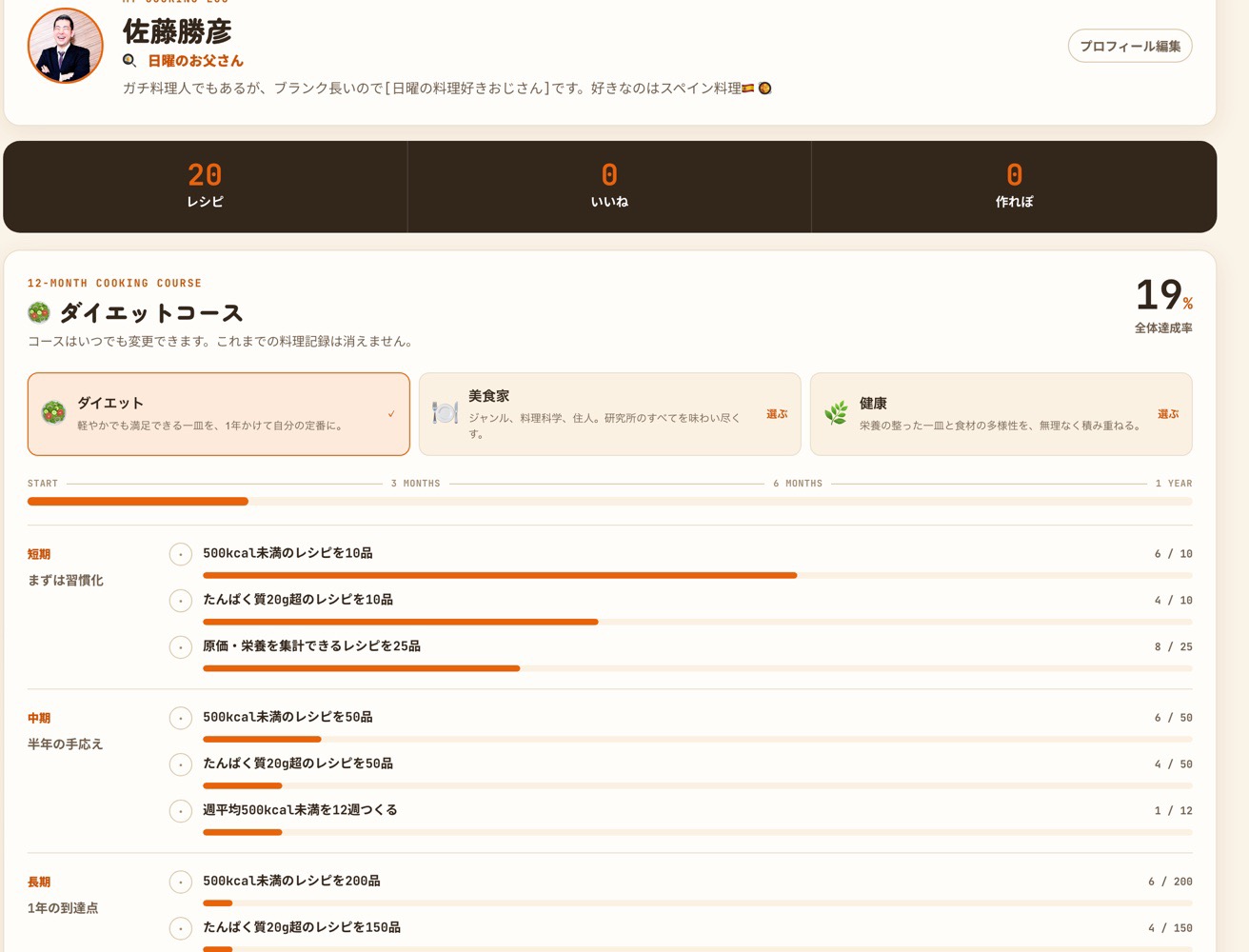Image resolution: width=1249 pixels, height=952 pixels.
Task: Click the salad icon next to ダイエットコース
Action: [x=39, y=312]
